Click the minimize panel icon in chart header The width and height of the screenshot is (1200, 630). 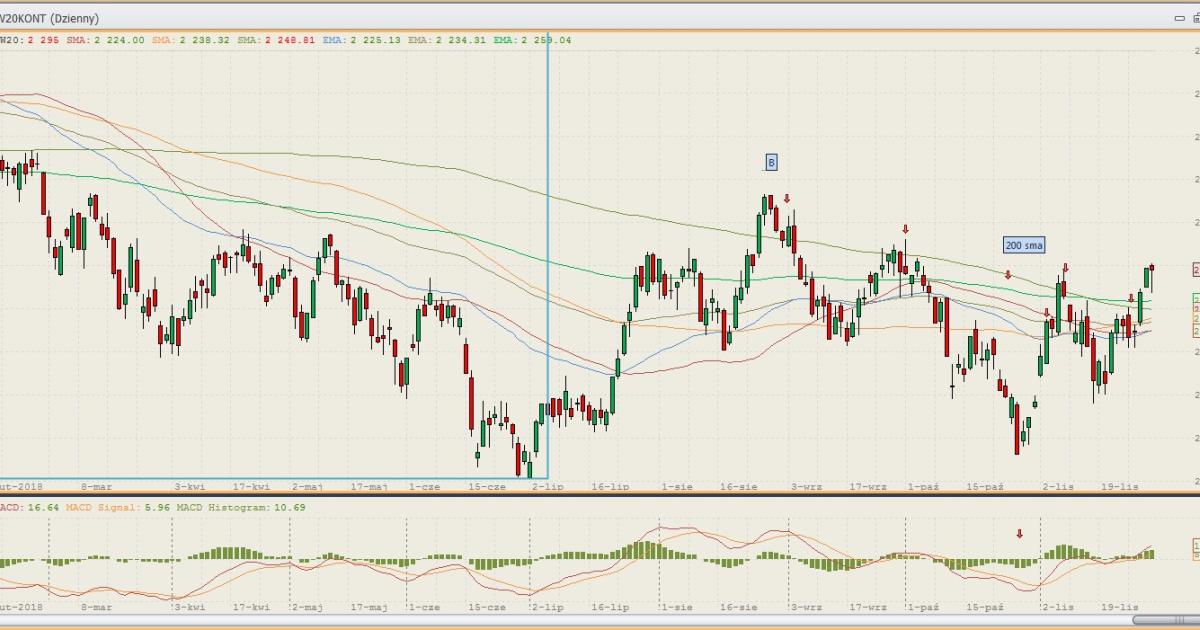1178,18
